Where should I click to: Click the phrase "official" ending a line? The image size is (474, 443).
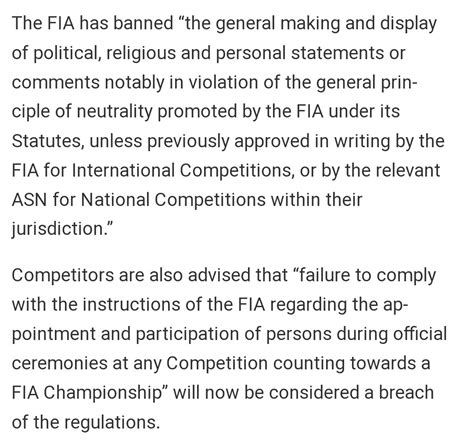420,334
